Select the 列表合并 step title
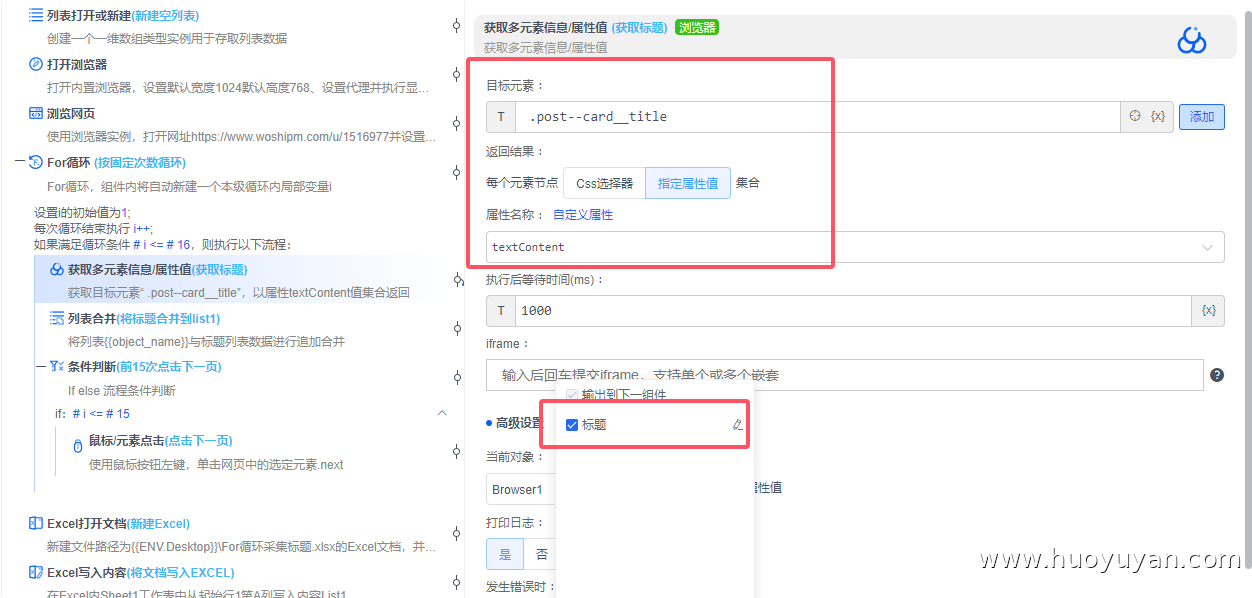The image size is (1252, 598). [91, 318]
